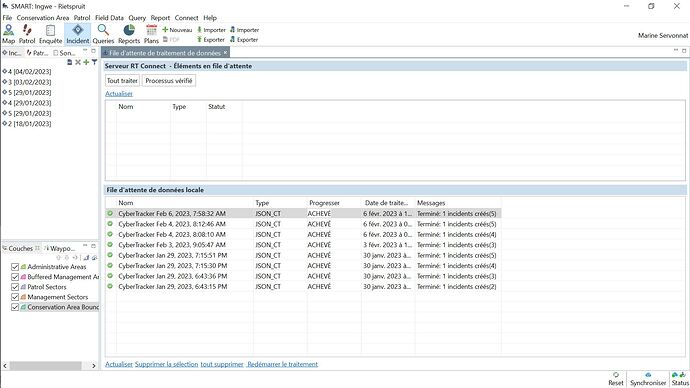The height and width of the screenshot is (388, 690).
Task: Minimize the incident list panel
Action: [x=85, y=51]
